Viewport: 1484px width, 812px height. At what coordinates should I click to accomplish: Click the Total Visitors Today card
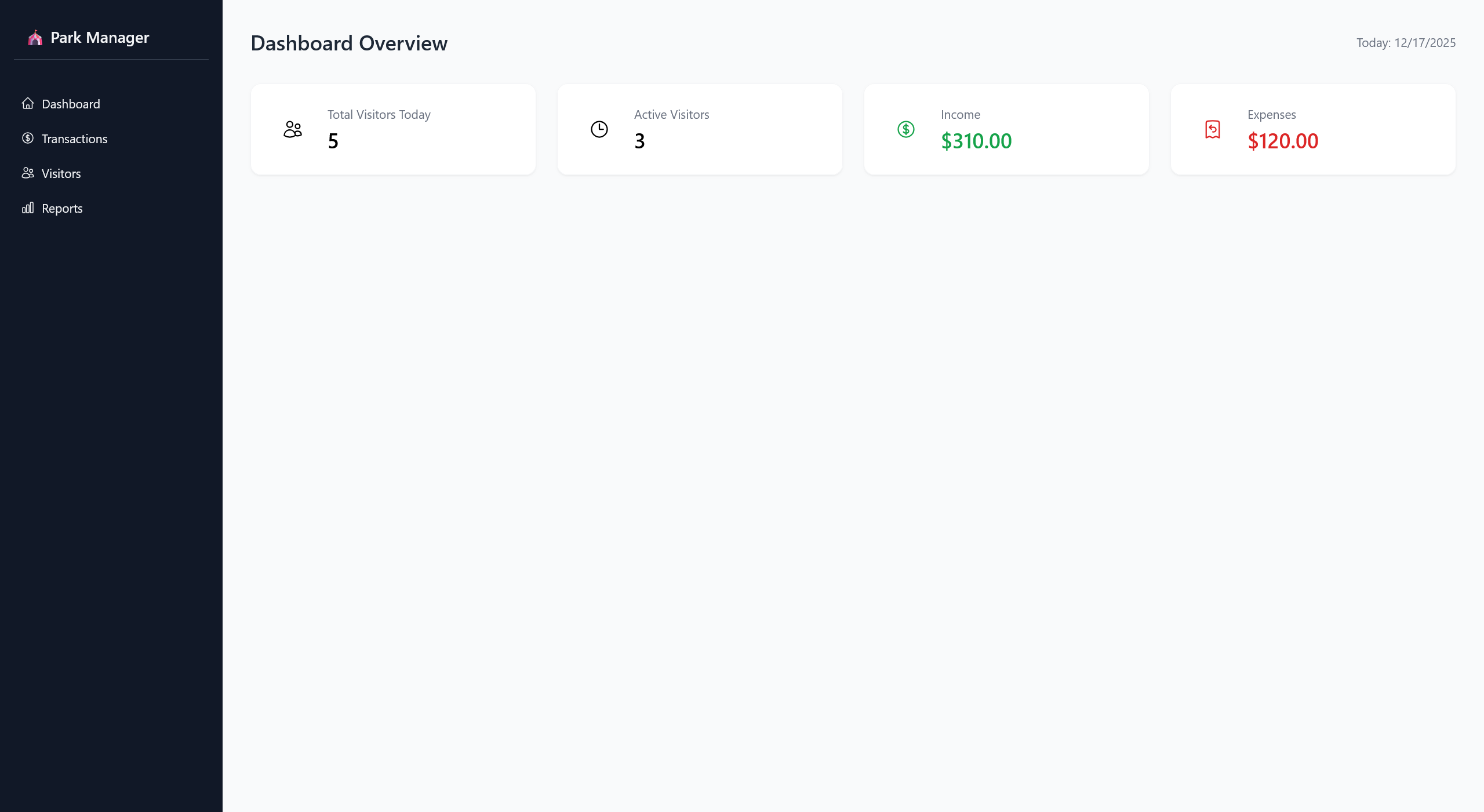(393, 129)
